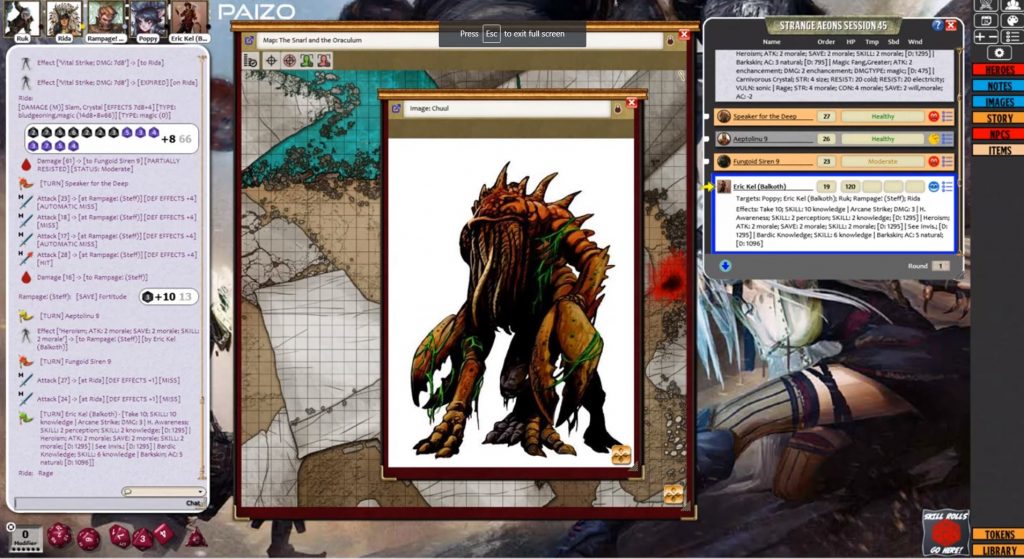
Task: Click Eric Kel's HP field showing 120
Action: click(x=850, y=186)
